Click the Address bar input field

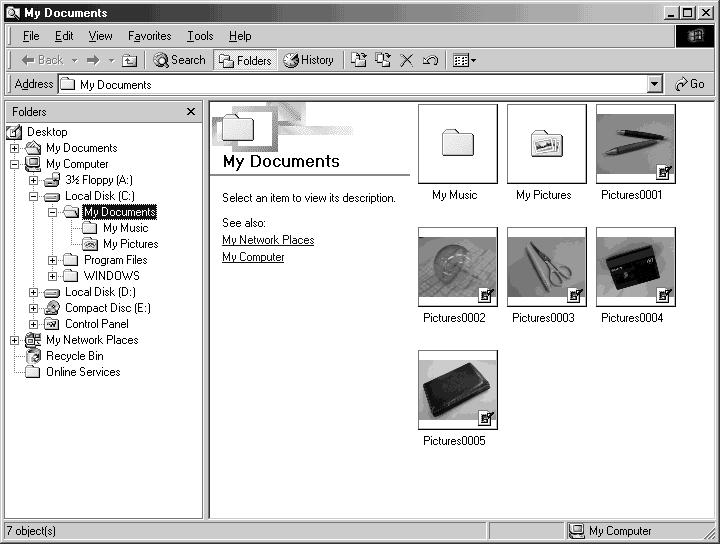353,84
